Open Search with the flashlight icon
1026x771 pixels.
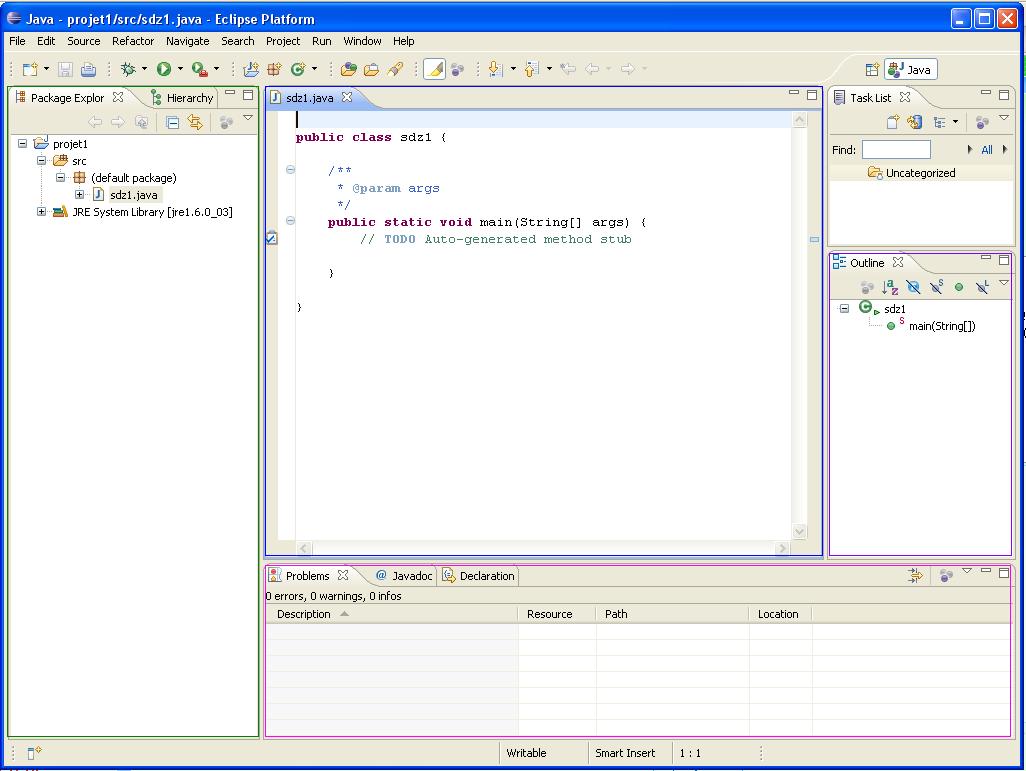click(x=395, y=69)
